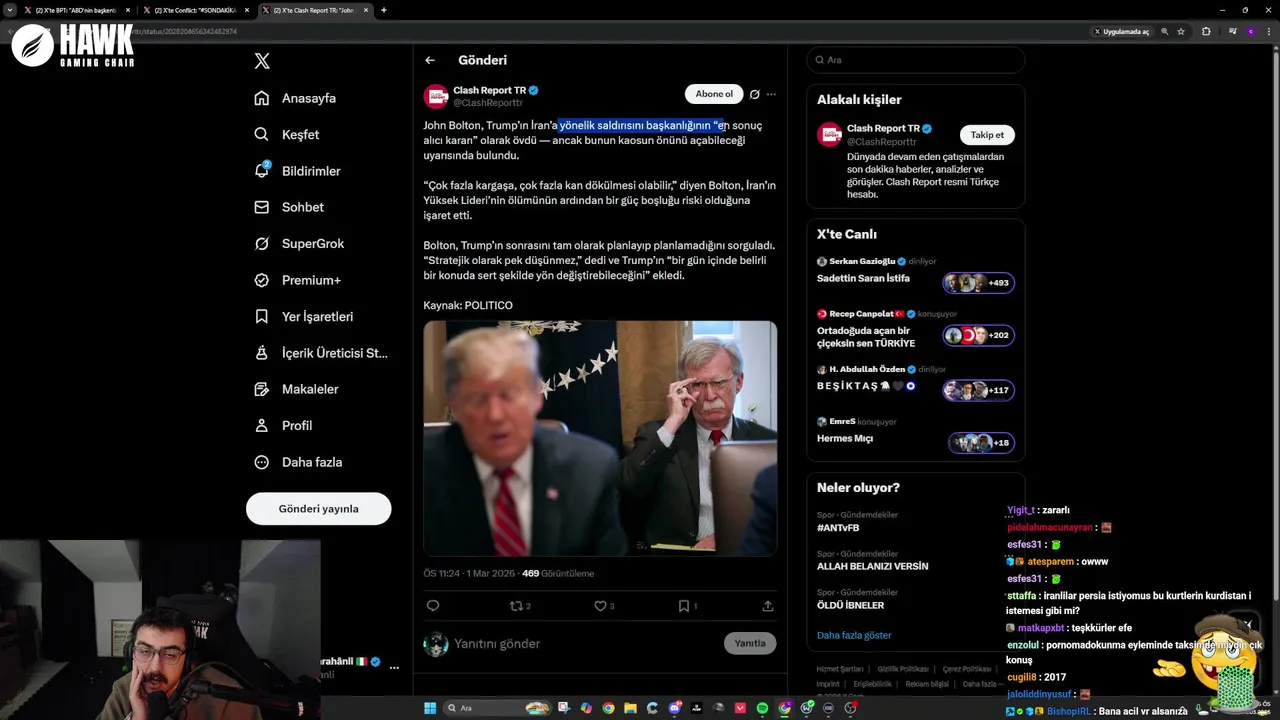The height and width of the screenshot is (720, 1280).
Task: Open the Trump and Bolton photo
Action: 600,438
